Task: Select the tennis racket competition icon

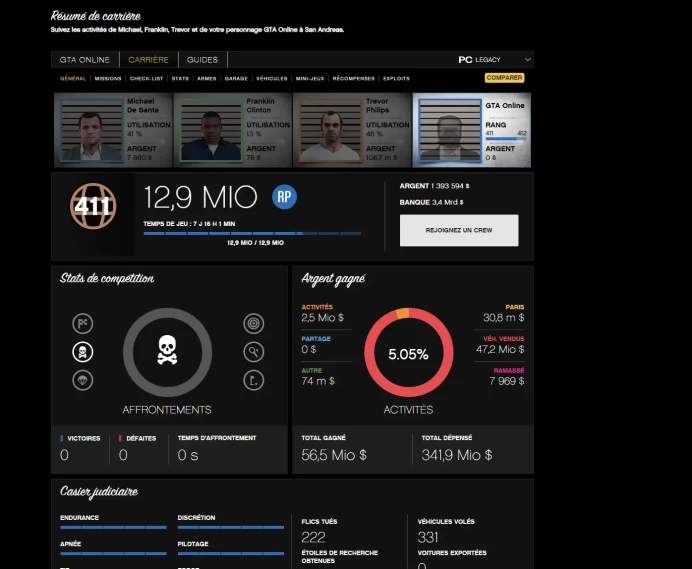Action: (x=254, y=352)
